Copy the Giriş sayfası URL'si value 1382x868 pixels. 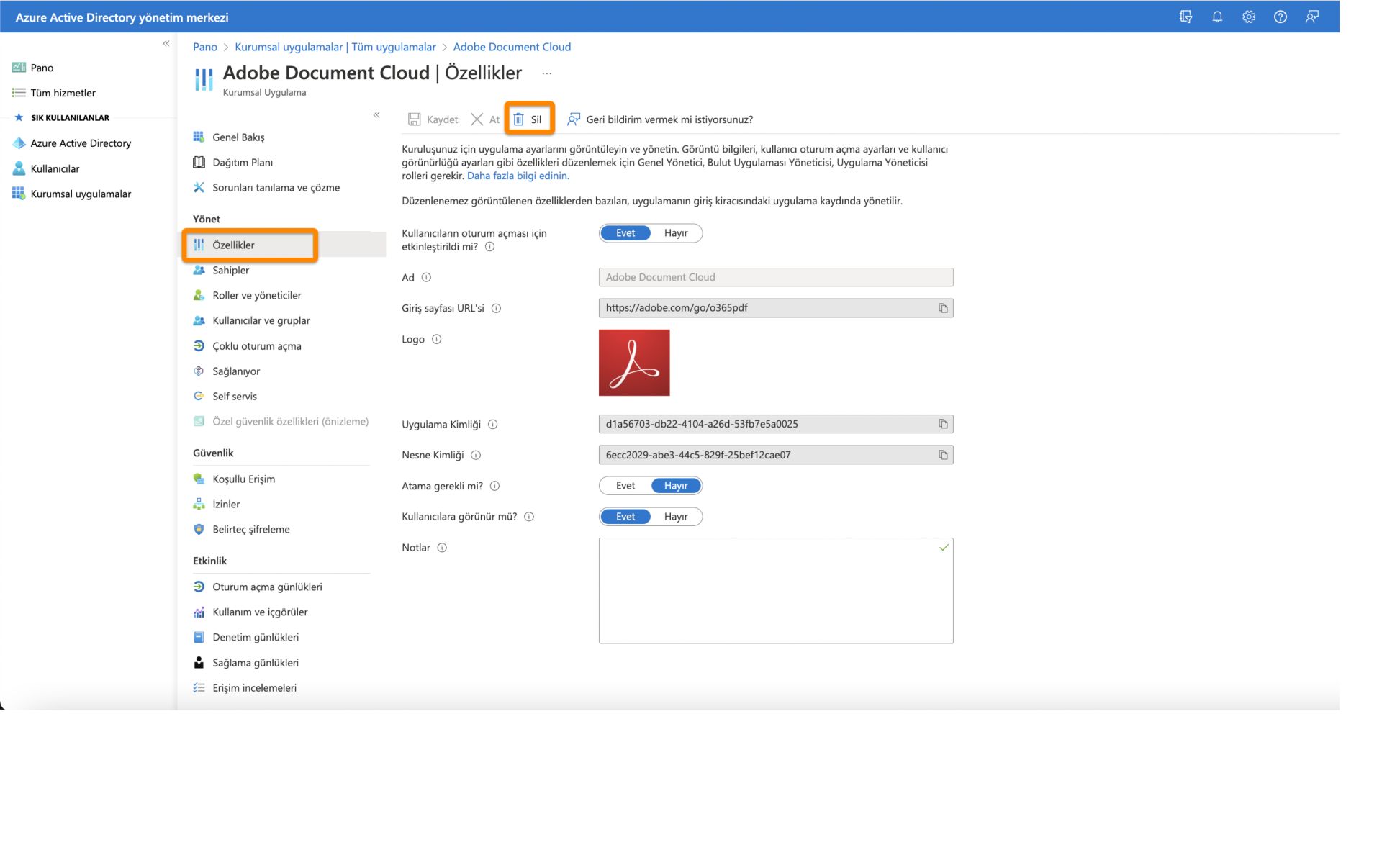click(x=943, y=308)
